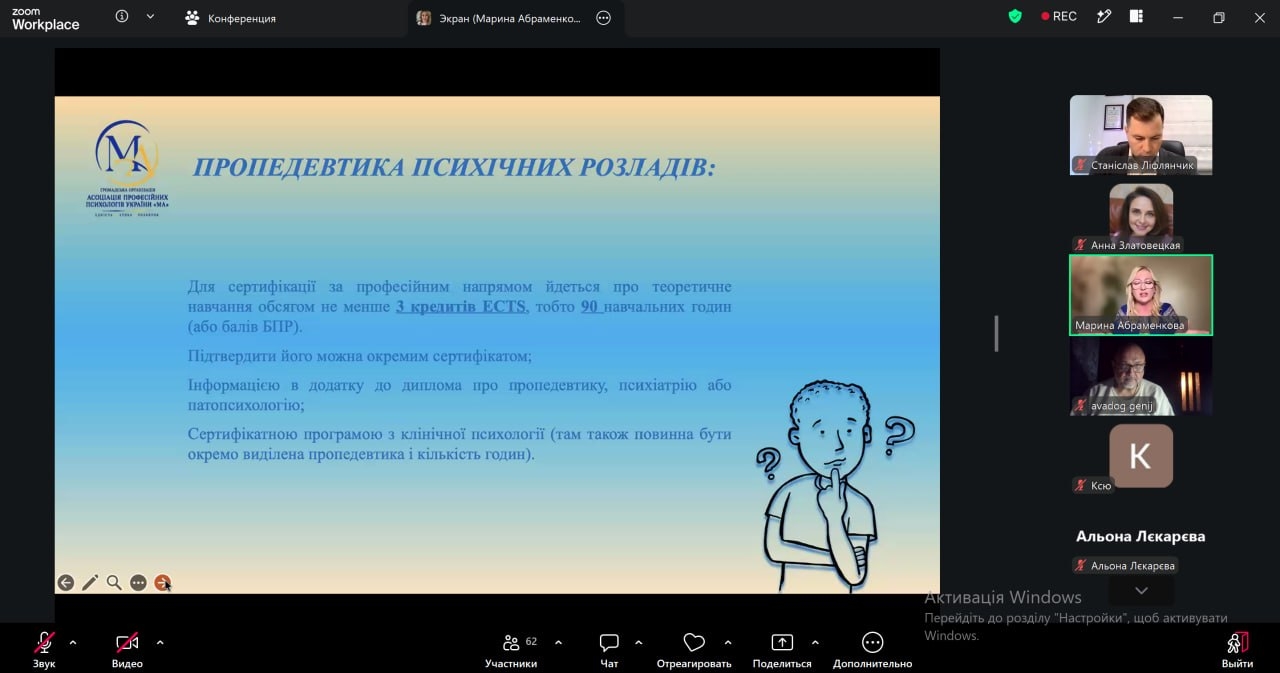Viewport: 1280px width, 673px height.
Task: Click the Выйти leave meeting button
Action: [x=1237, y=650]
